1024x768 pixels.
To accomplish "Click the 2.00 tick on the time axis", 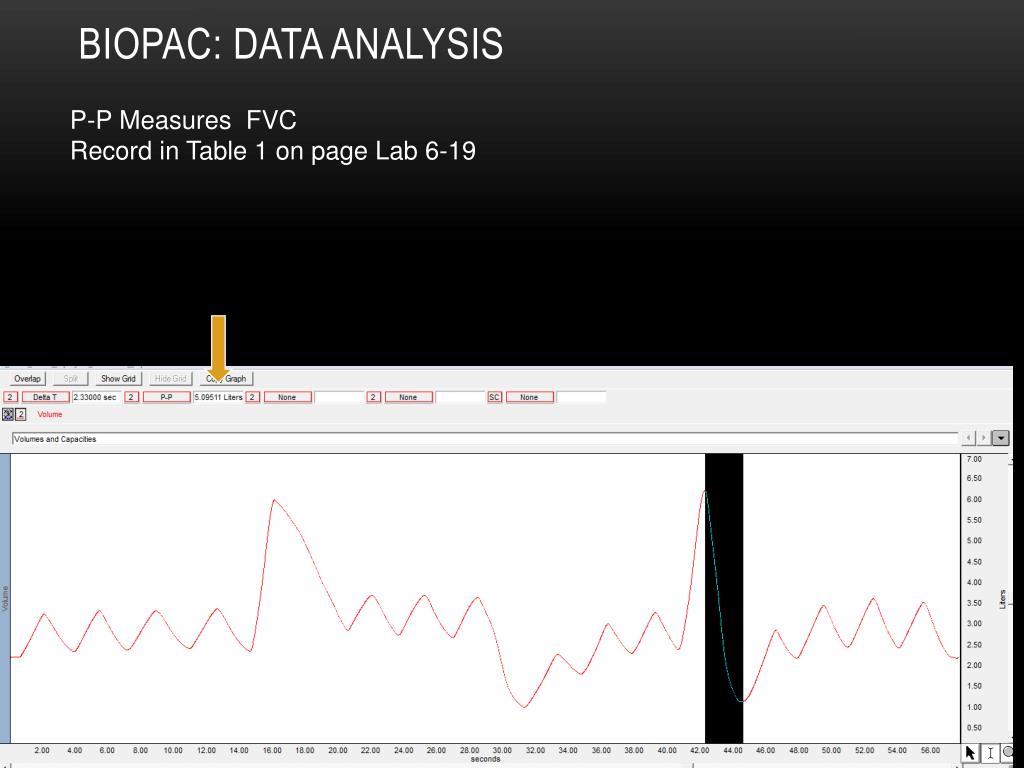I will coord(42,750).
